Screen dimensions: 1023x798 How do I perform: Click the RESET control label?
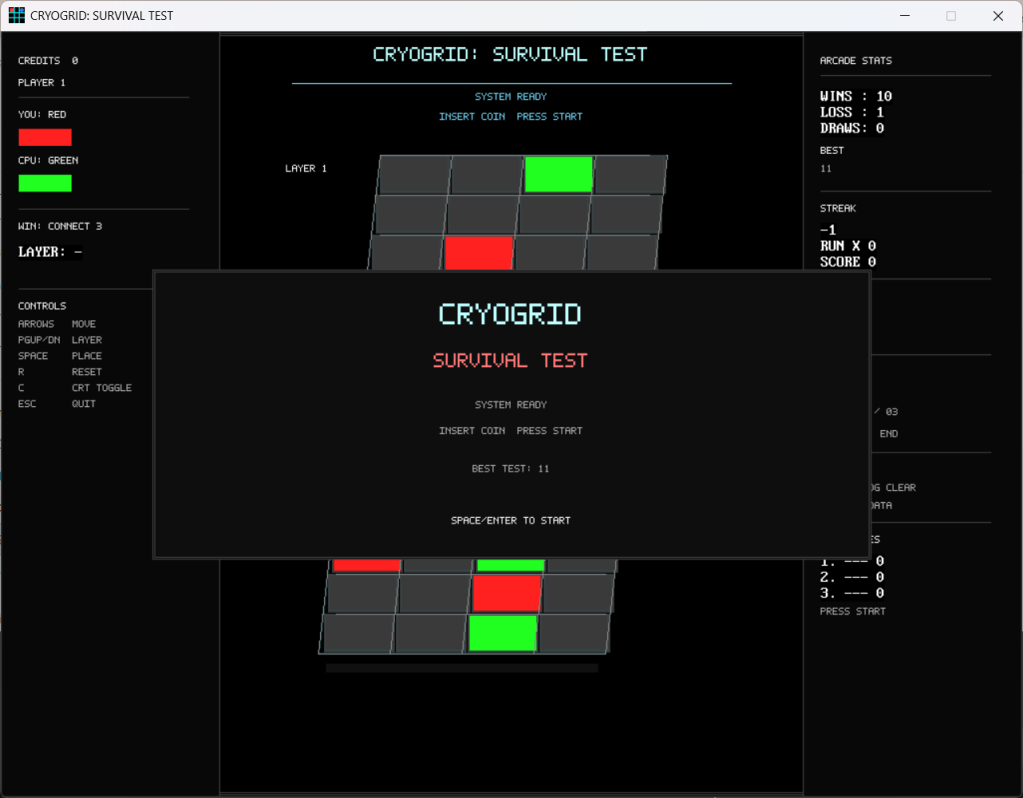pos(86,372)
